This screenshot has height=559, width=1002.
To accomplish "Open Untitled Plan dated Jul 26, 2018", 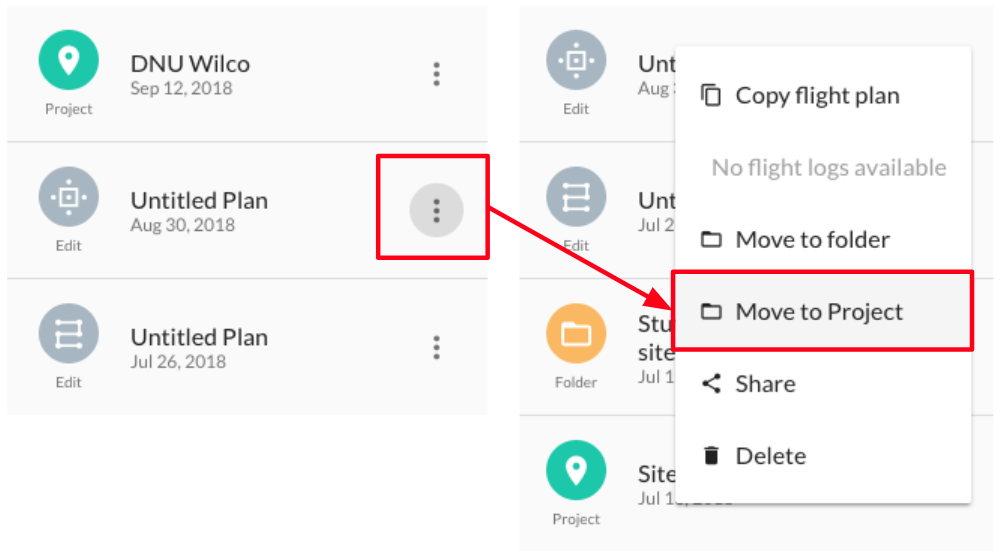I will [x=199, y=337].
